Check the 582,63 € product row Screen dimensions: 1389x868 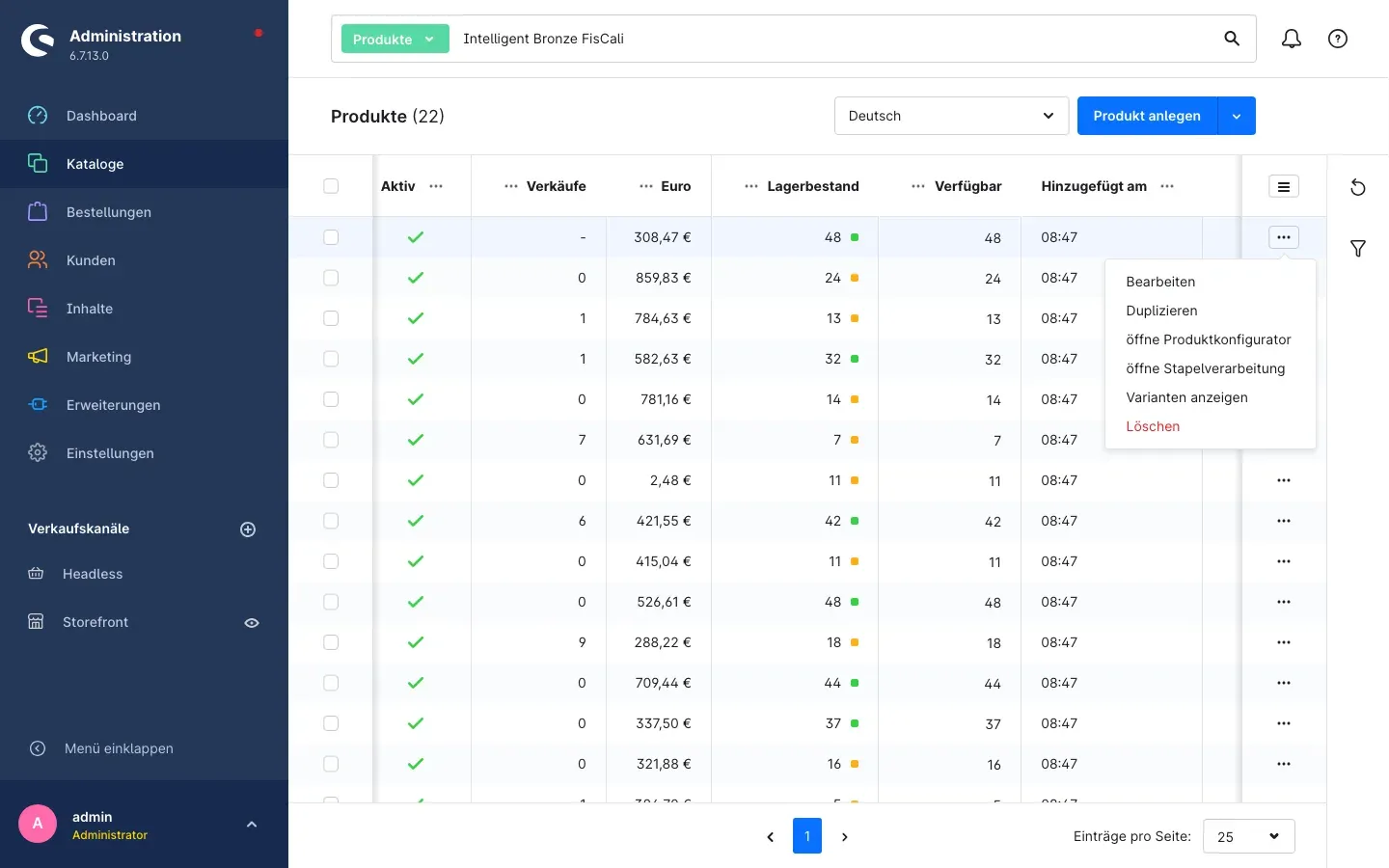[331, 359]
